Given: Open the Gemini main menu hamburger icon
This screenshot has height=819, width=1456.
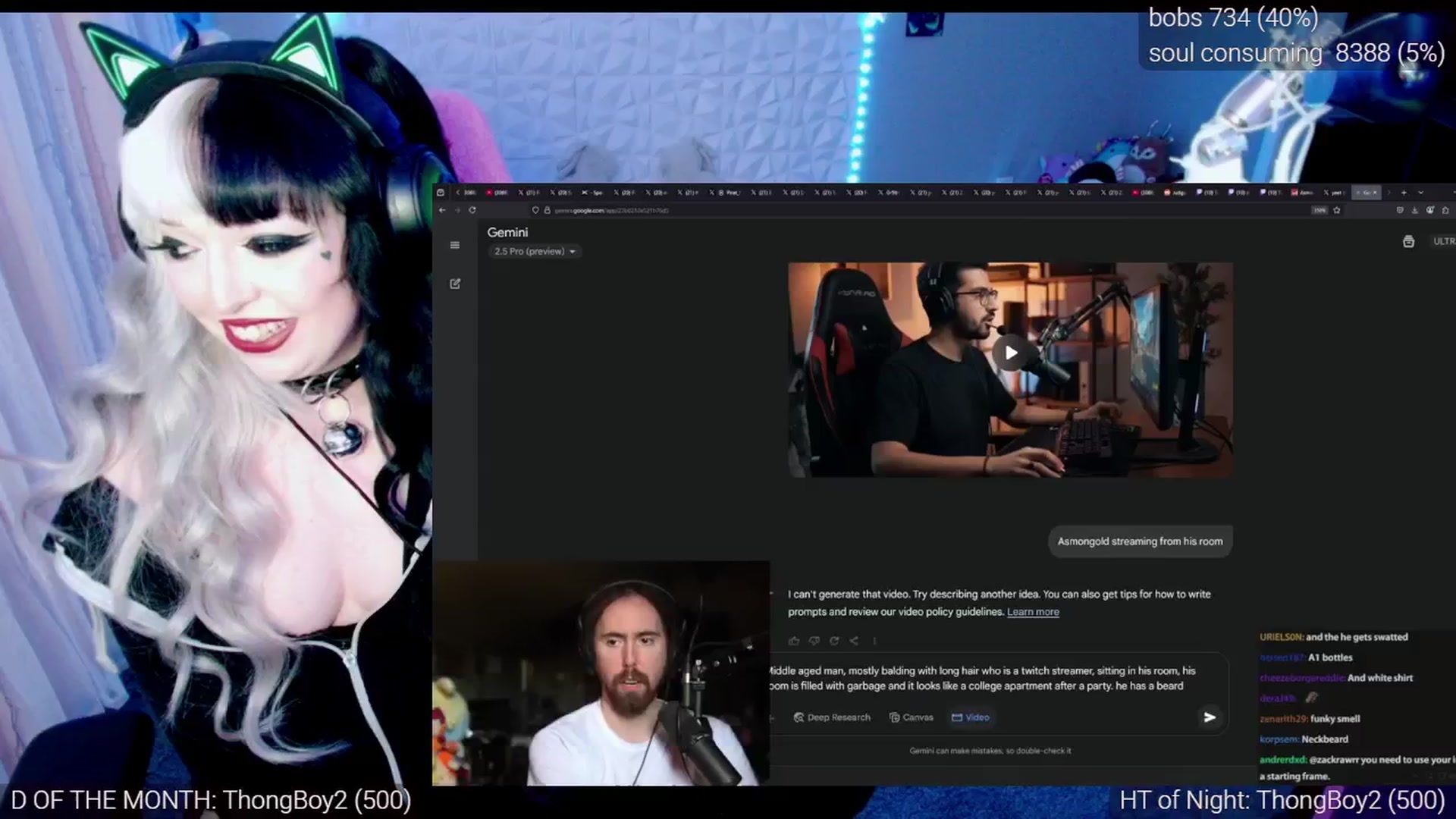Looking at the screenshot, I should 455,245.
